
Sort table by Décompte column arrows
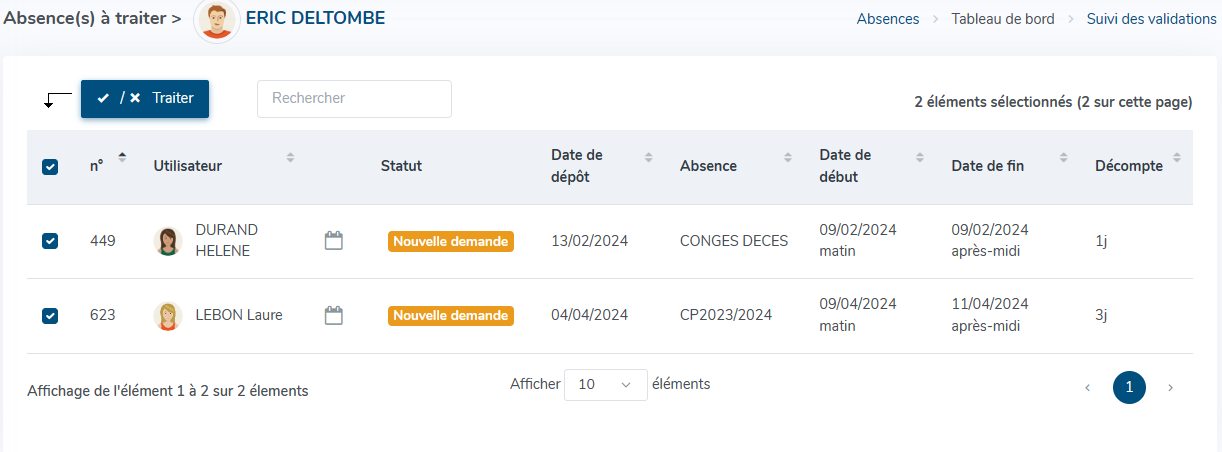click(1177, 157)
